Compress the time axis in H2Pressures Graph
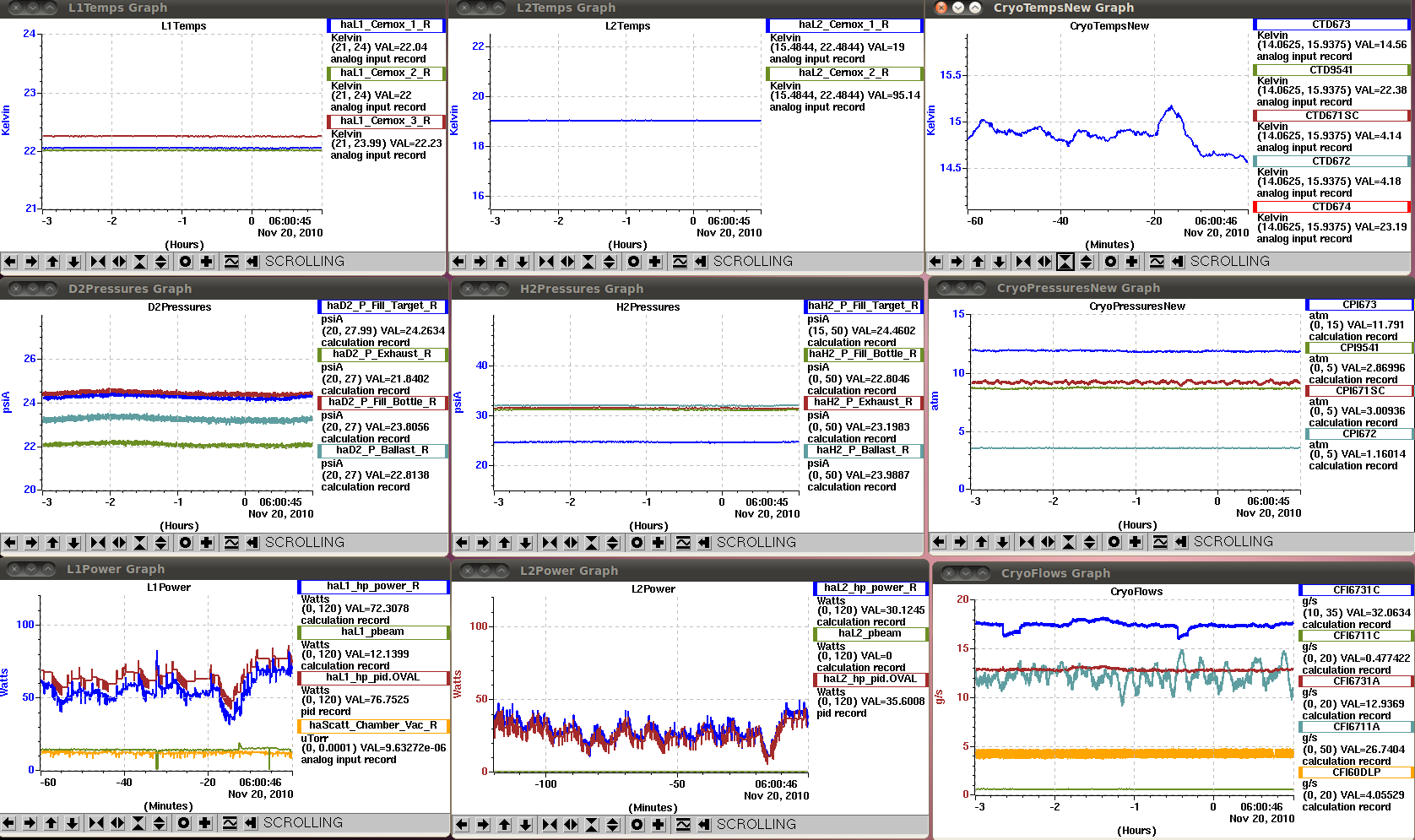 pyautogui.click(x=550, y=543)
